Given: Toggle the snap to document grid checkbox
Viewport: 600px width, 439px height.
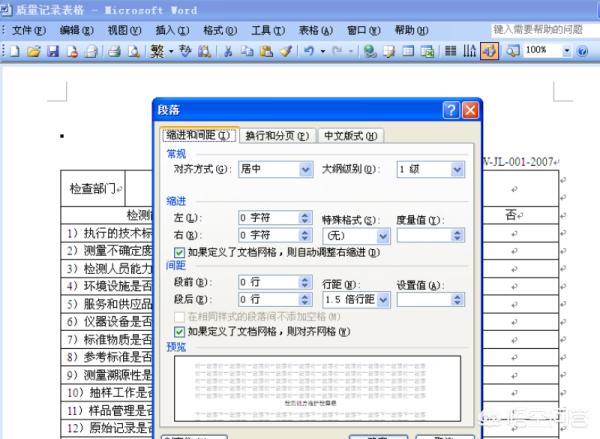Looking at the screenshot, I should (x=179, y=332).
